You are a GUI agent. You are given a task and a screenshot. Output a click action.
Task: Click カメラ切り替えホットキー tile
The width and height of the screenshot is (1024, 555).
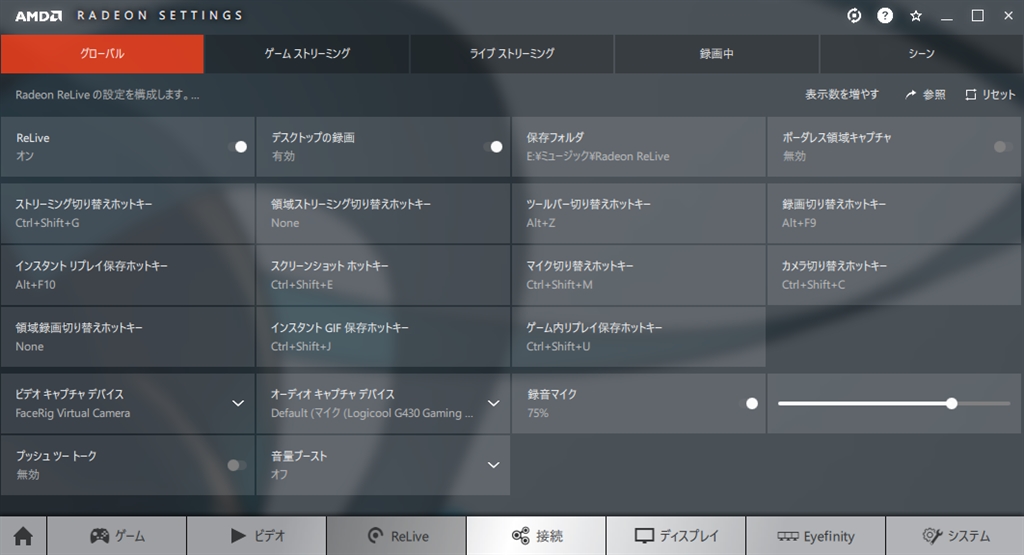coord(894,275)
